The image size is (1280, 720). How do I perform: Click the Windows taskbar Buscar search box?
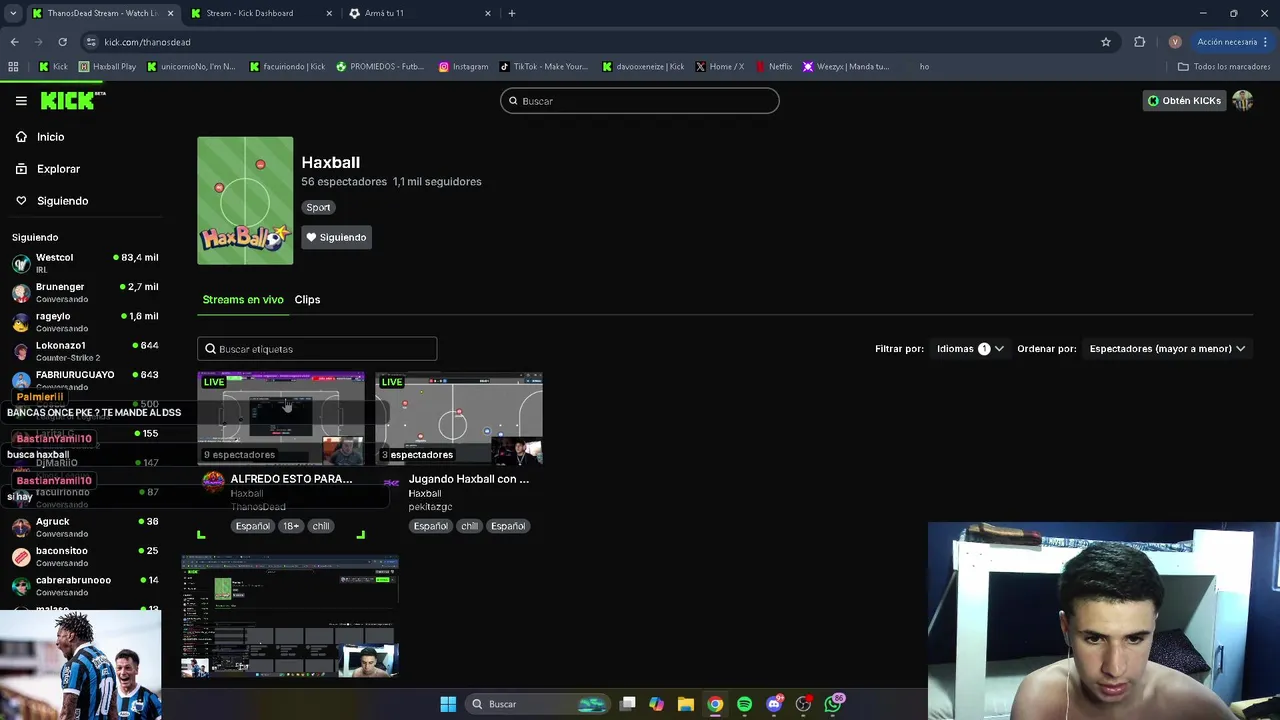click(538, 704)
